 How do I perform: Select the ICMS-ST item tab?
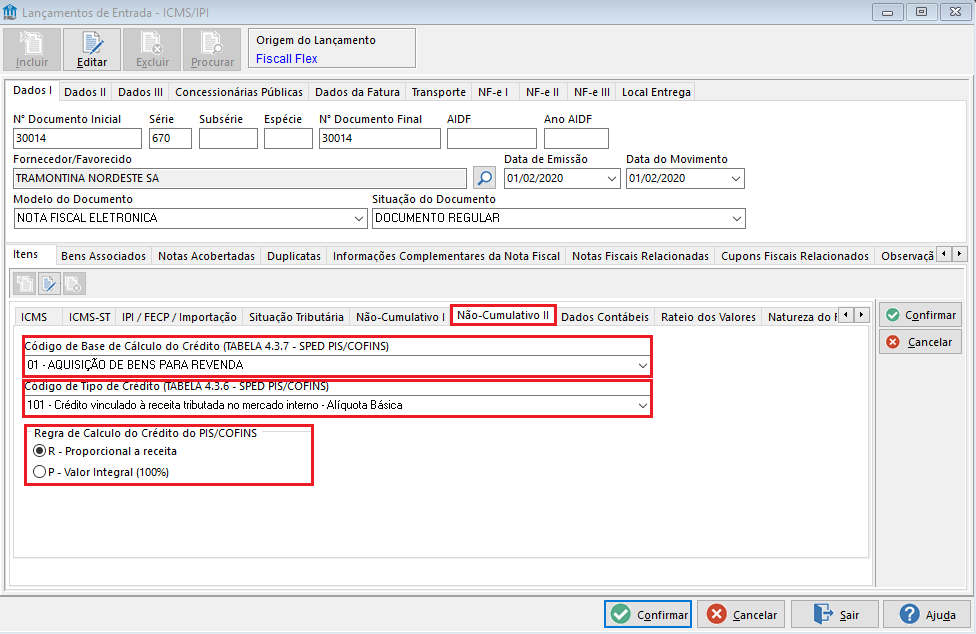(x=90, y=317)
